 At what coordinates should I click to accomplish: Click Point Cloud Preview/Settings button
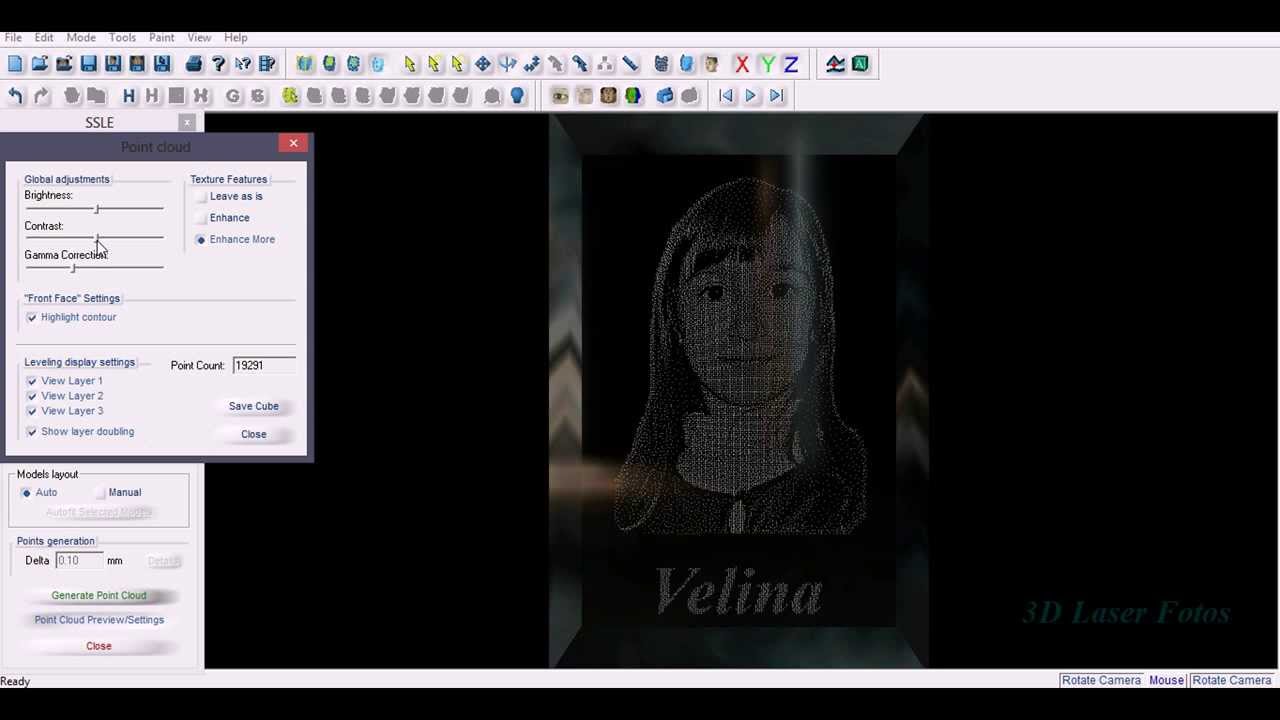[99, 620]
